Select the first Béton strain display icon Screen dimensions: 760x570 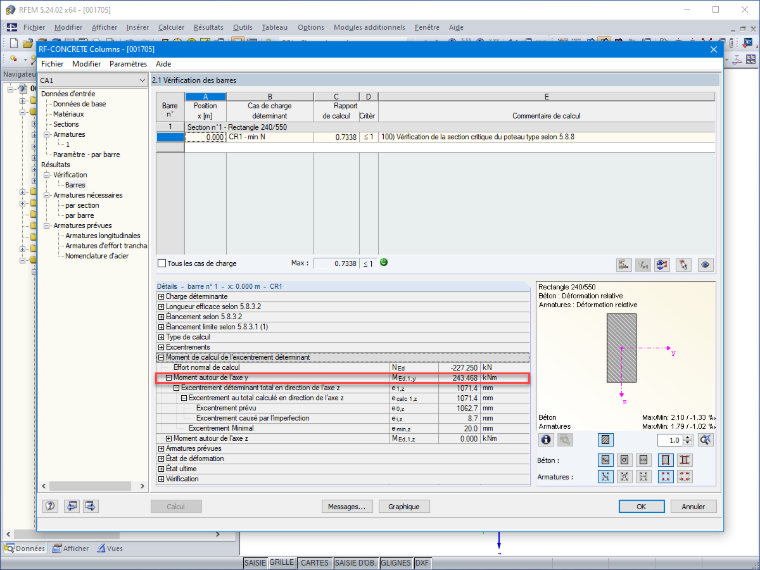[x=605, y=459]
